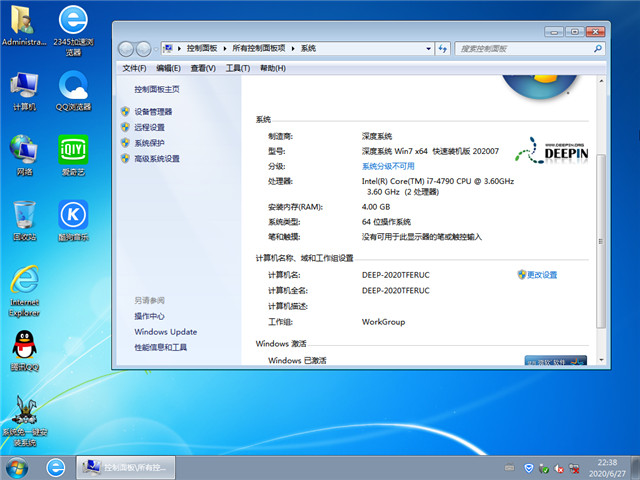Image resolution: width=640 pixels, height=480 pixels.
Task: Click the scrollbar up arrow
Action: (601, 81)
